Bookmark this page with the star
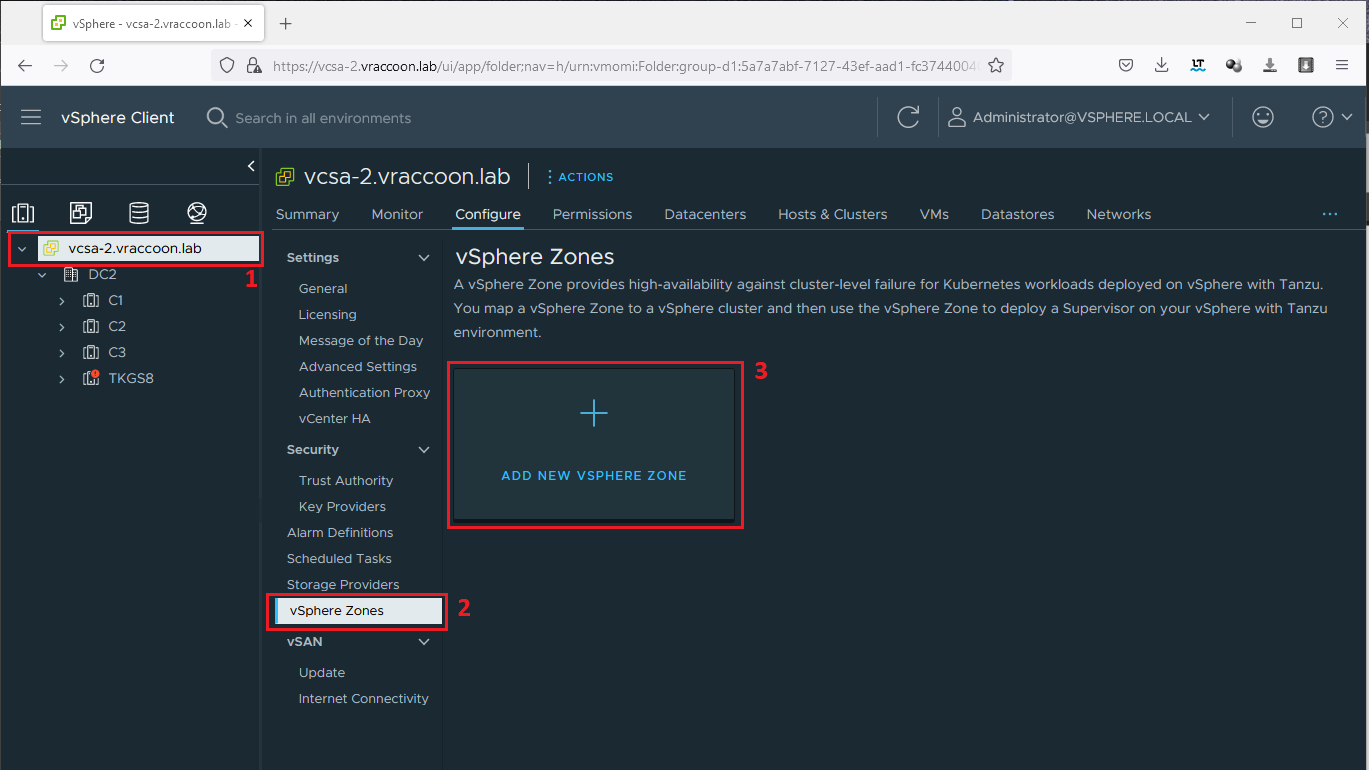1369x770 pixels. (x=996, y=65)
